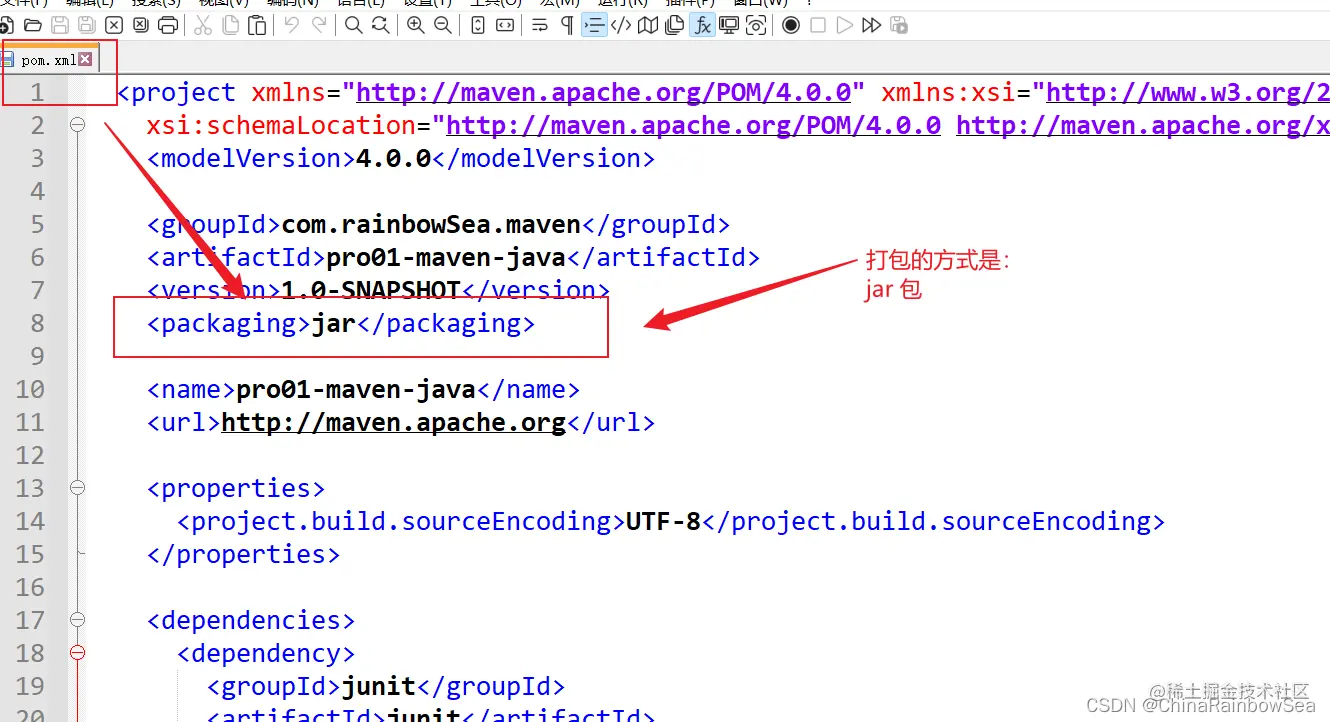Play back the recorded macro
The width and height of the screenshot is (1330, 722).
click(845, 25)
